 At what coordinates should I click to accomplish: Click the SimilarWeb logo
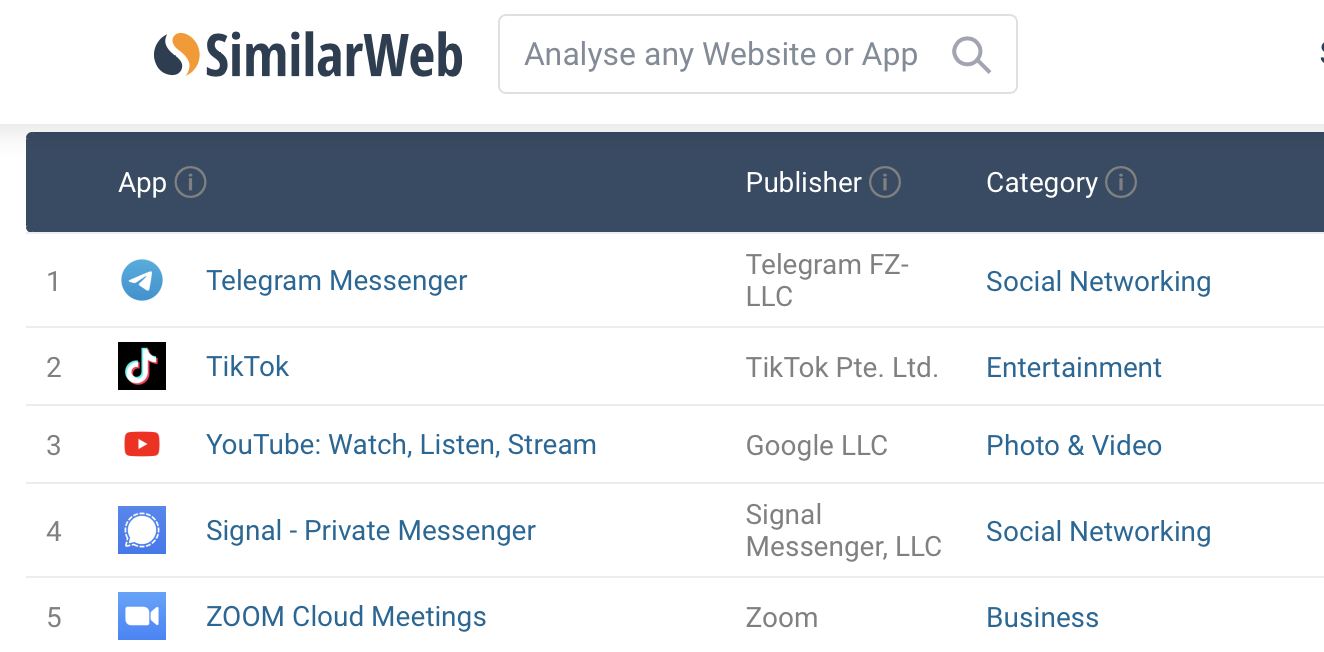[x=308, y=55]
